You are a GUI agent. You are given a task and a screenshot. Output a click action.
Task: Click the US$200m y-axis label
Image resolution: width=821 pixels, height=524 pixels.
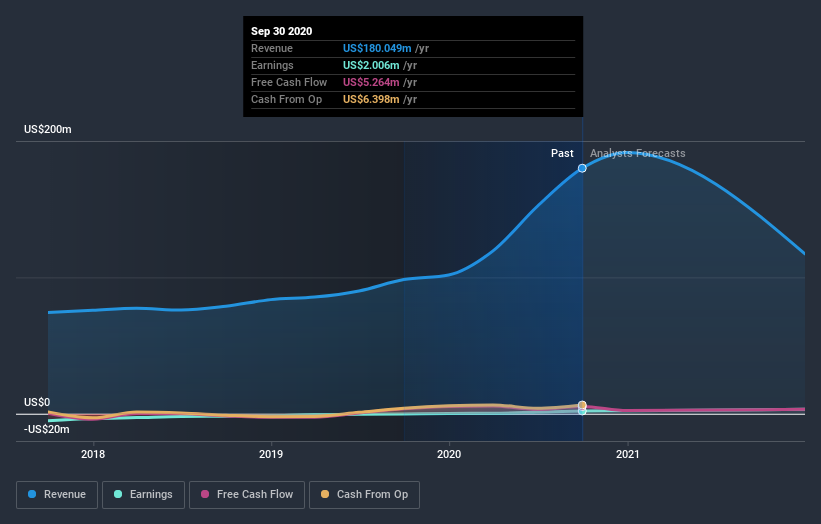pyautogui.click(x=48, y=129)
